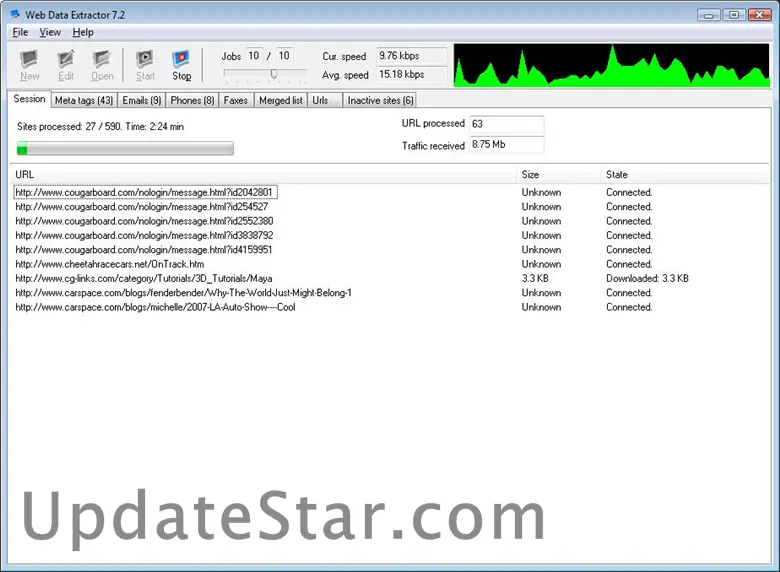Screen dimensions: 780x572
Task: Click the current Jobs count field
Action: [x=254, y=56]
